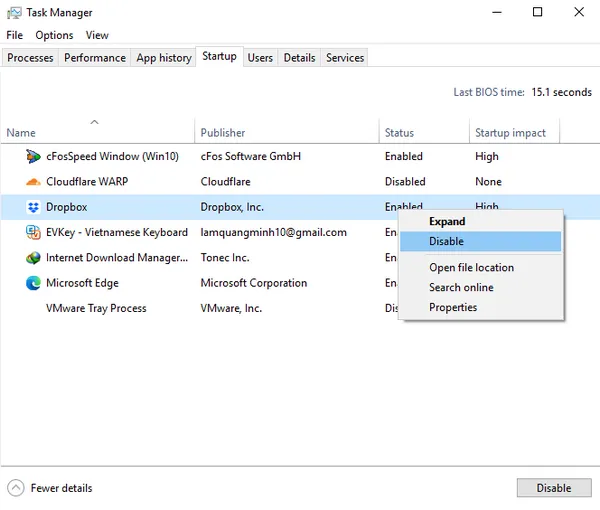Choose Disable in the context menu
Image resolution: width=600 pixels, height=510 pixels.
pos(481,241)
